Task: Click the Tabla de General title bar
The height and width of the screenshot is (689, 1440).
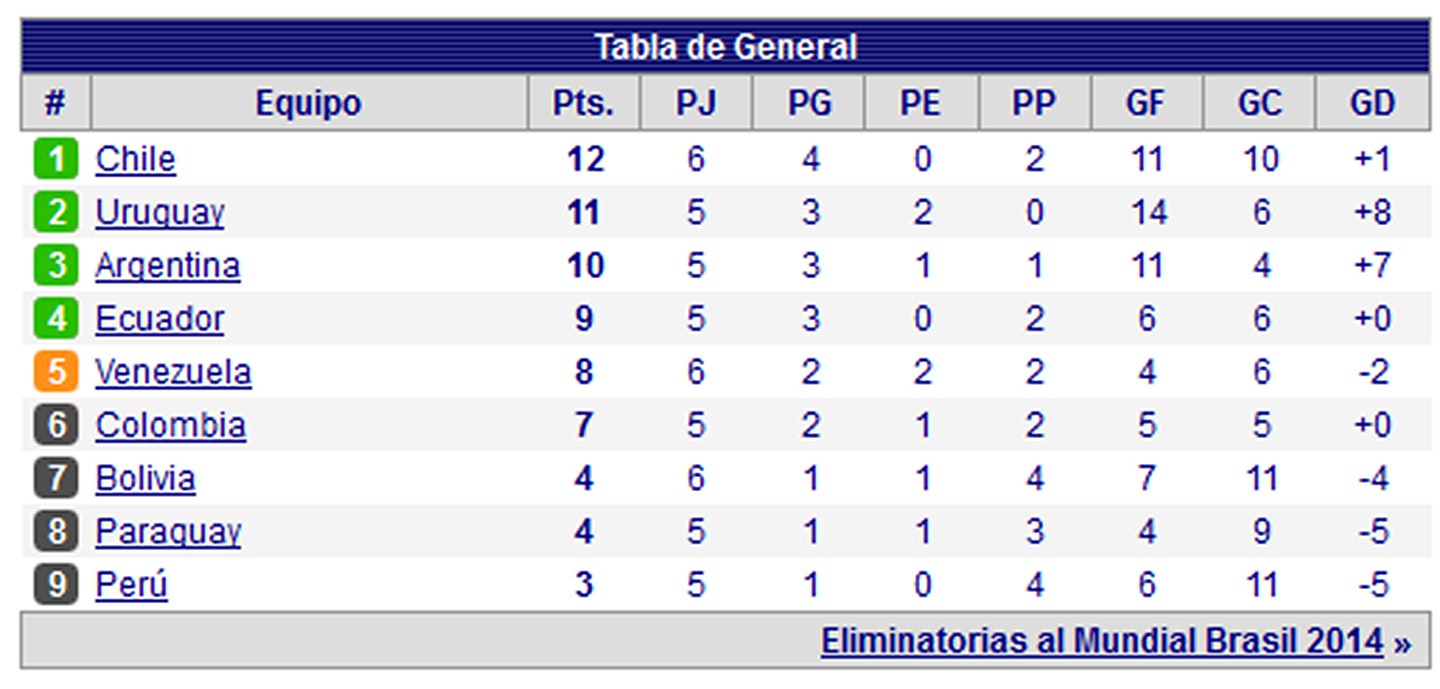Action: point(725,46)
